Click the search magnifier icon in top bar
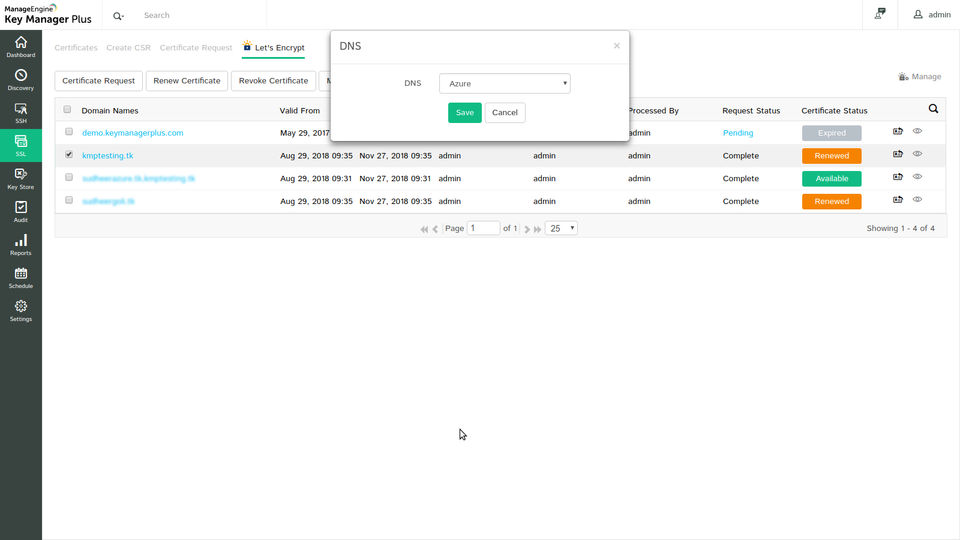Viewport: 960px width, 540px height. pos(118,15)
